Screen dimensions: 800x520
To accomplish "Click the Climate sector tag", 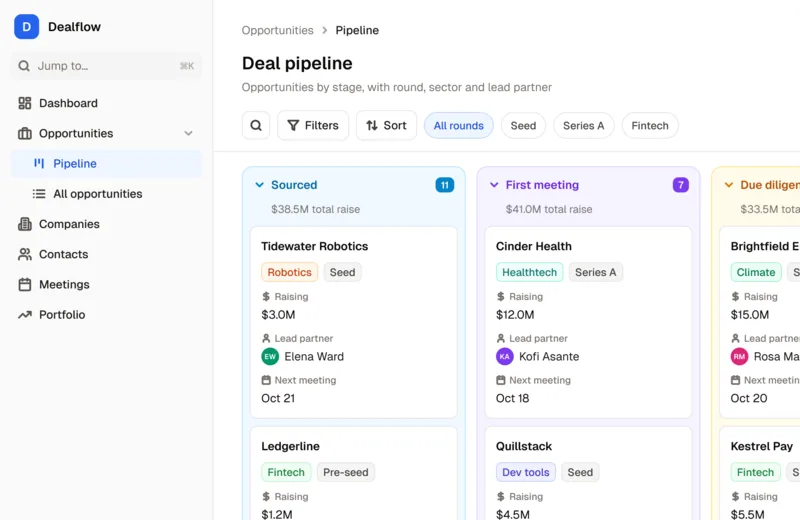I will 756,272.
